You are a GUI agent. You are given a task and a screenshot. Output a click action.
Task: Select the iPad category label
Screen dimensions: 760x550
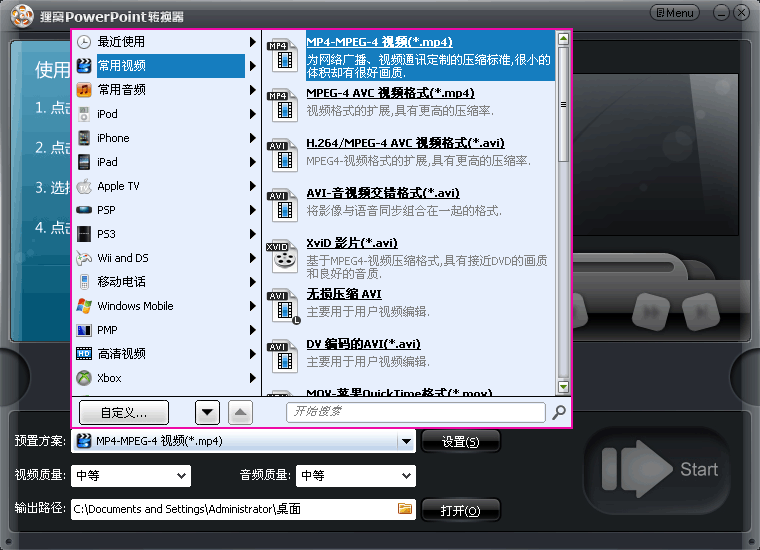tap(107, 162)
